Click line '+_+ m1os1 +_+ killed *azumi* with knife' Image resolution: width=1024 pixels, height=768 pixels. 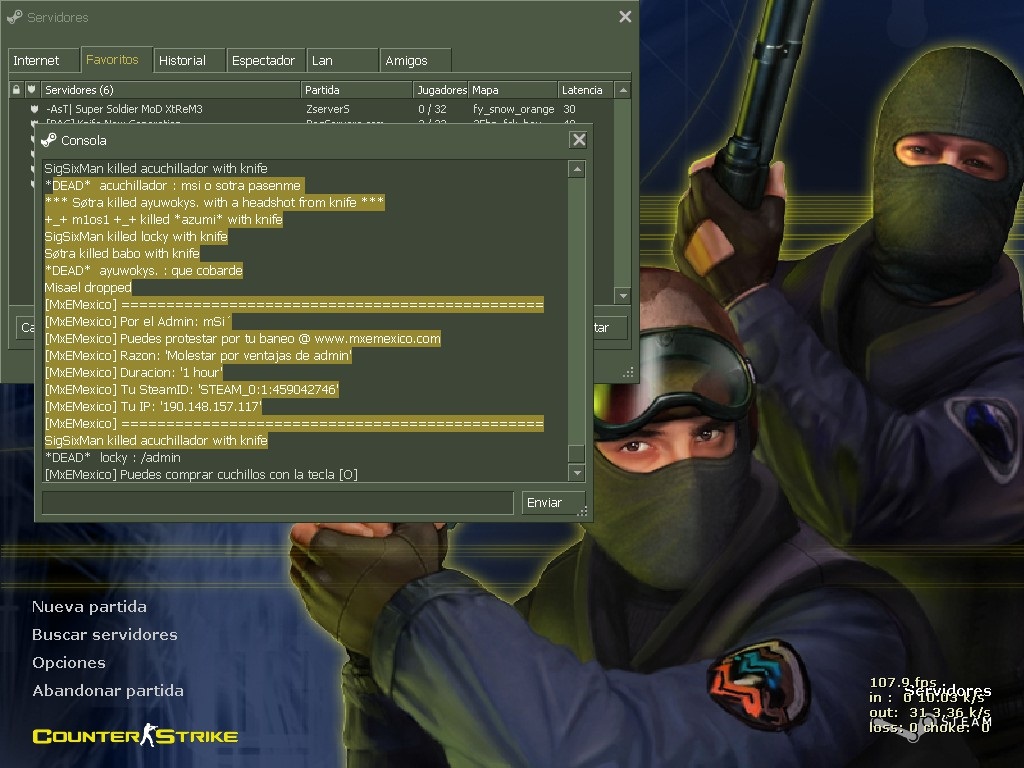163,219
